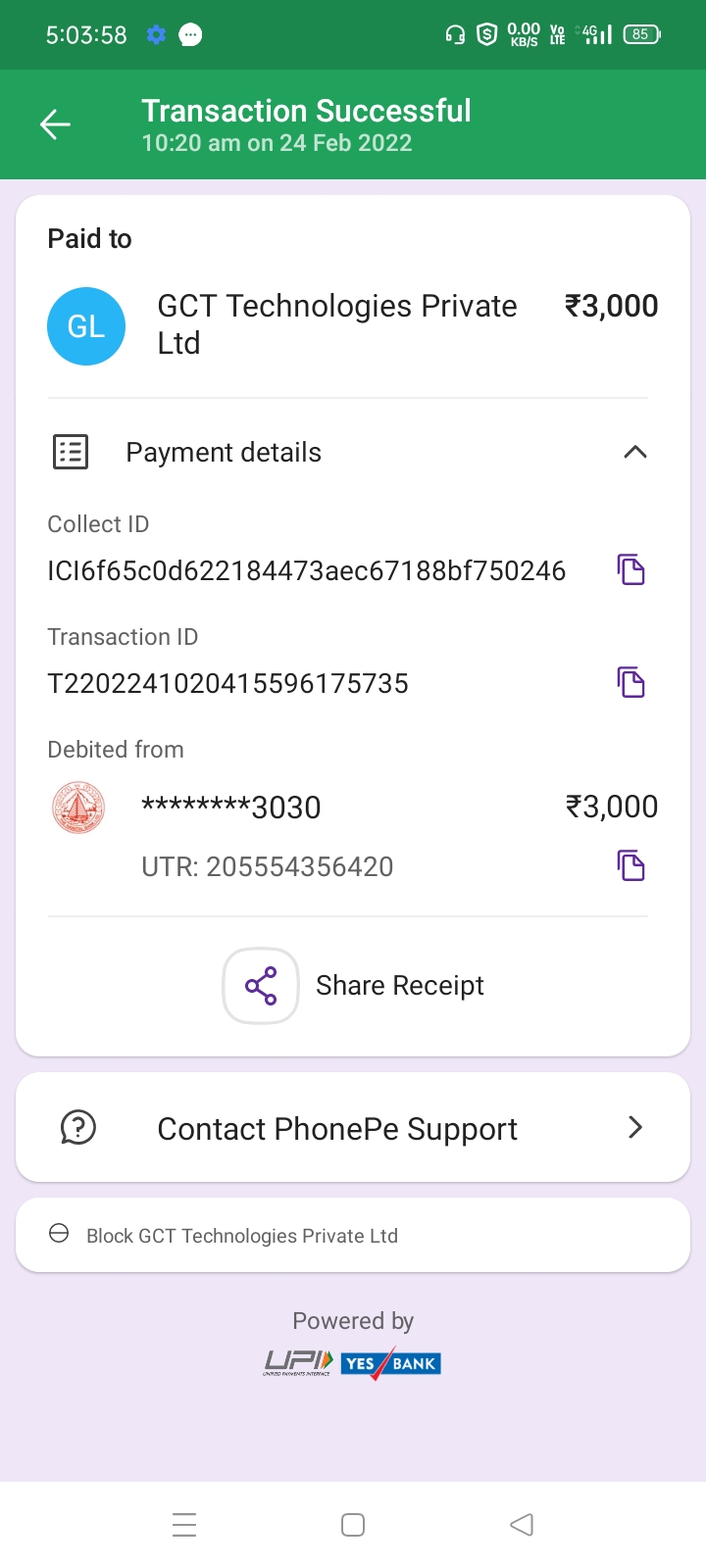Open Contact PhonePe Support chevron
Image resolution: width=706 pixels, height=1568 pixels.
pyautogui.click(x=635, y=1128)
